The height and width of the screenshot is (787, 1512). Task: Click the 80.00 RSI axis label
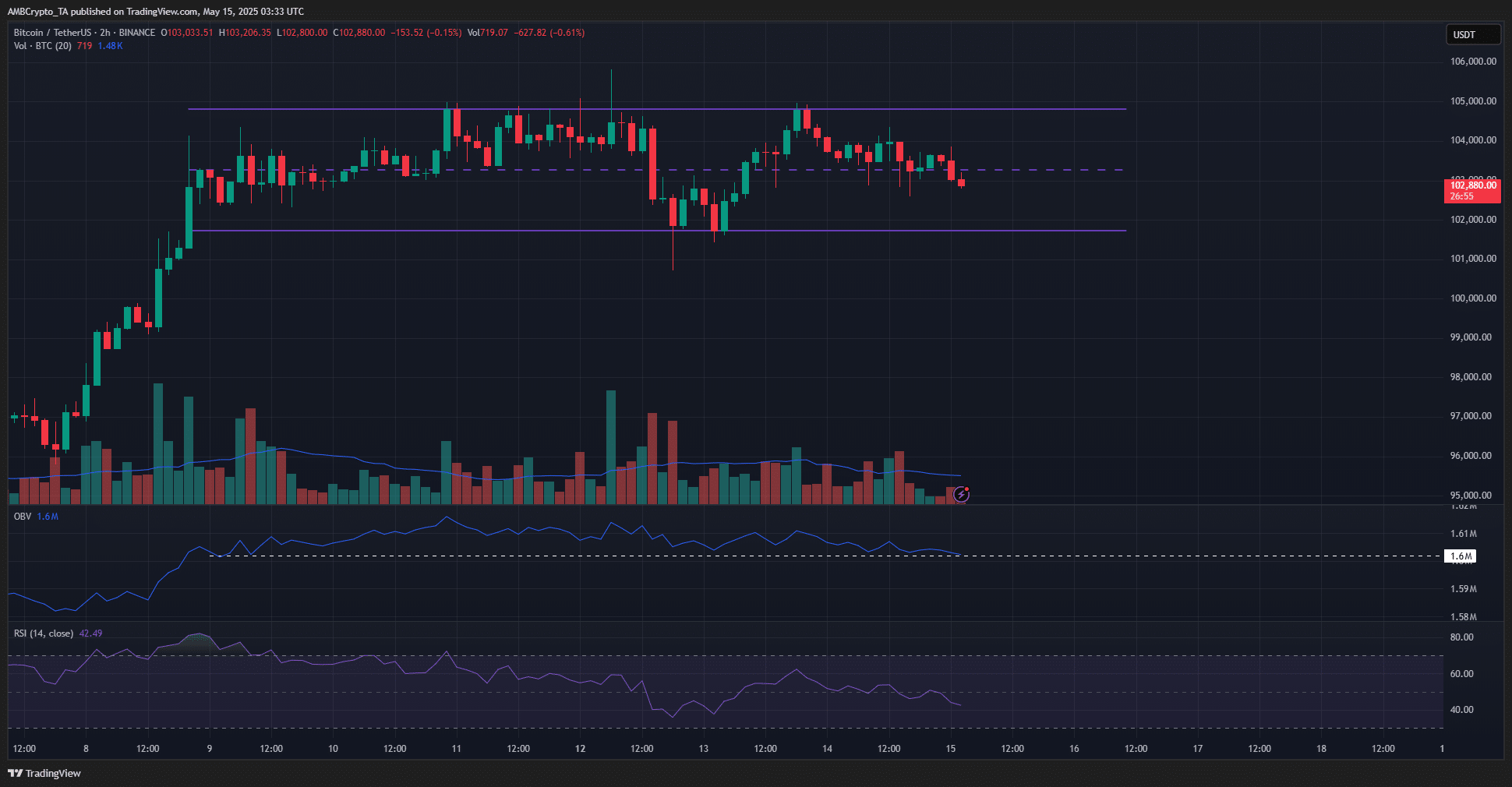pos(1461,637)
